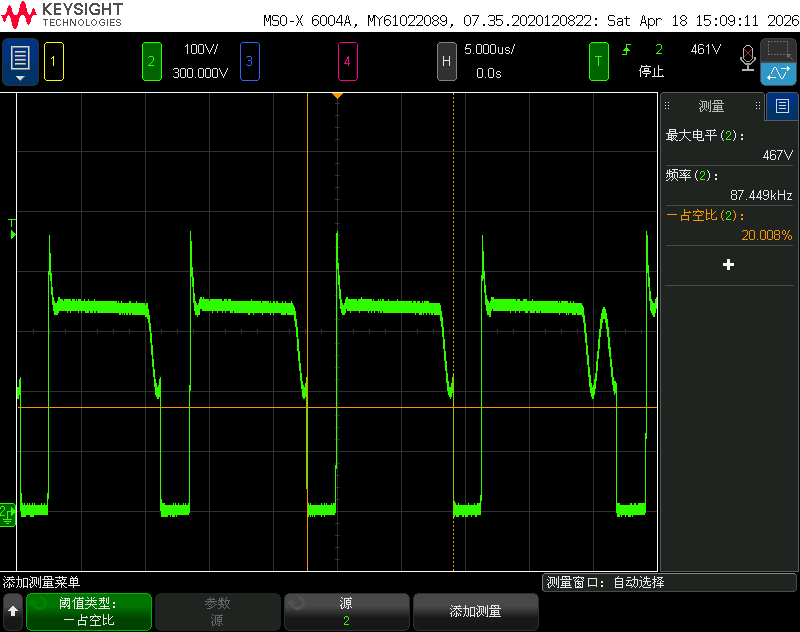The image size is (800, 632).
Task: Open the Trigger T settings button
Action: pos(598,62)
